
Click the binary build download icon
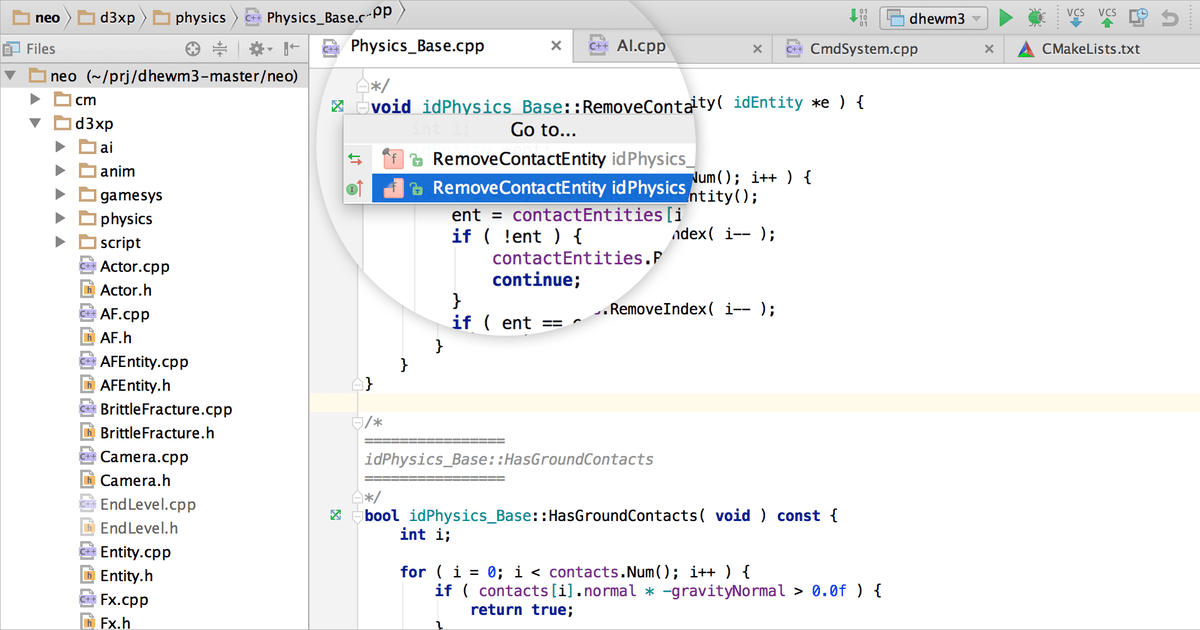click(x=858, y=18)
